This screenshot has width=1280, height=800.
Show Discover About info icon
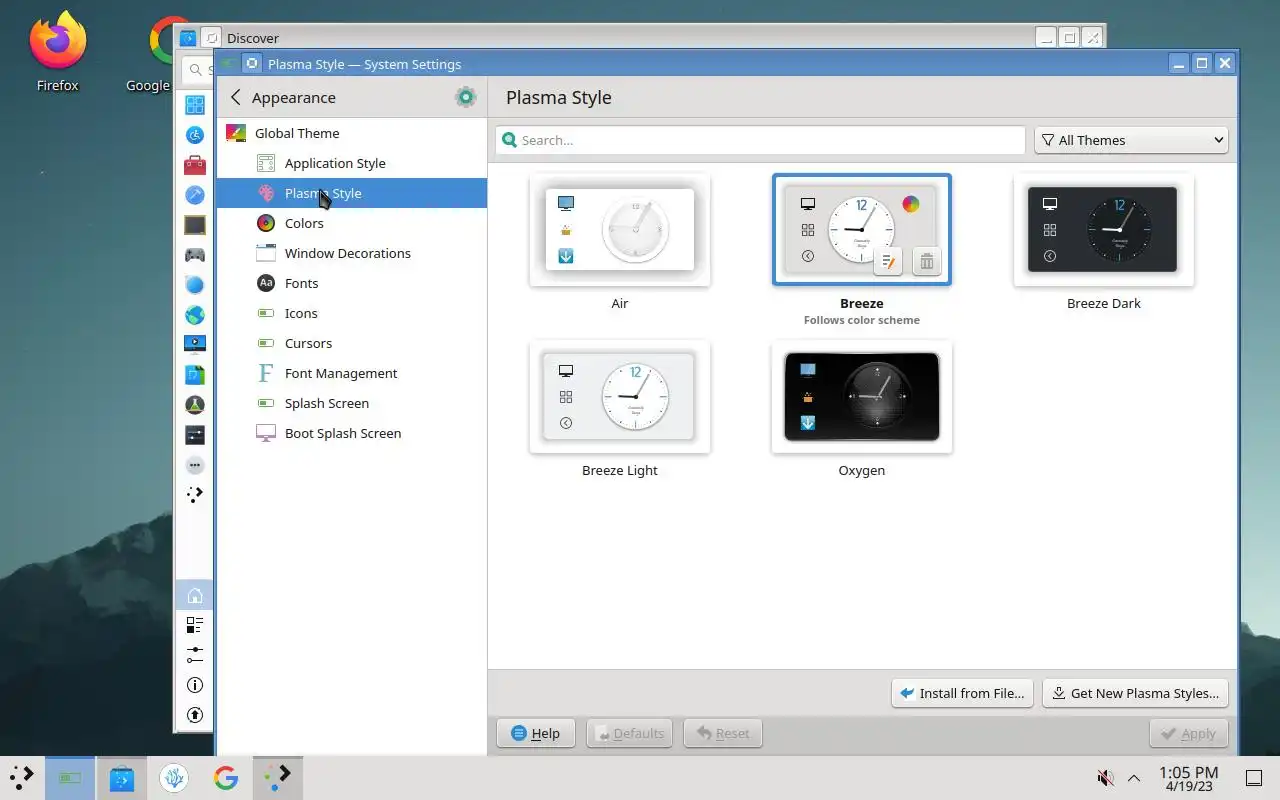coord(195,685)
